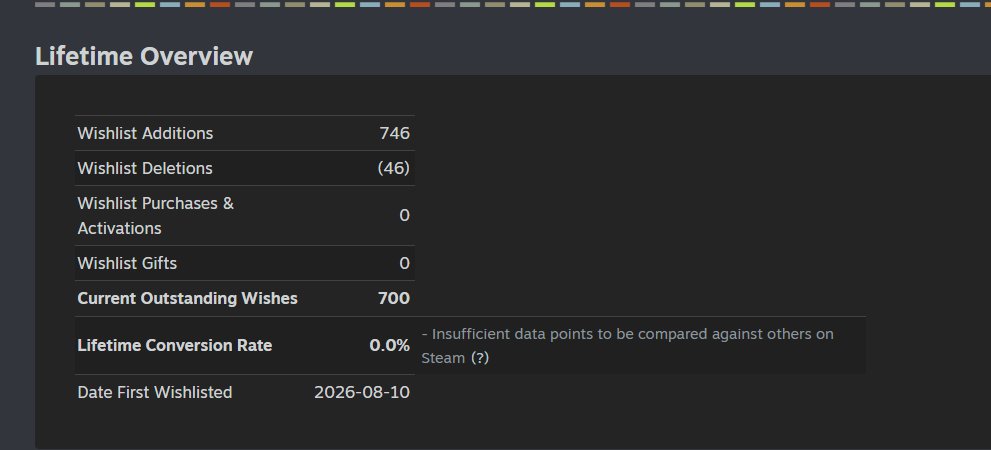Open the (?) help link after Steam

(480, 358)
